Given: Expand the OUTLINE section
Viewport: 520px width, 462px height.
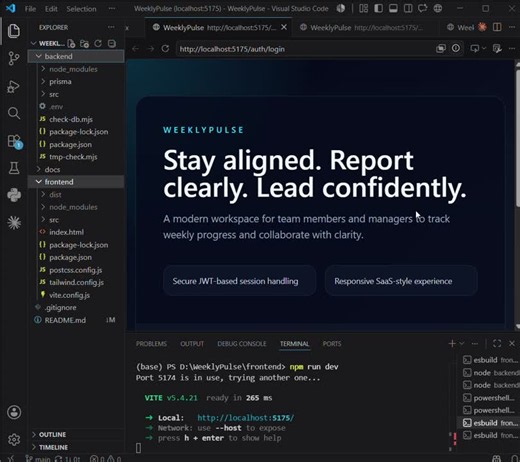Looking at the screenshot, I should coord(76,435).
